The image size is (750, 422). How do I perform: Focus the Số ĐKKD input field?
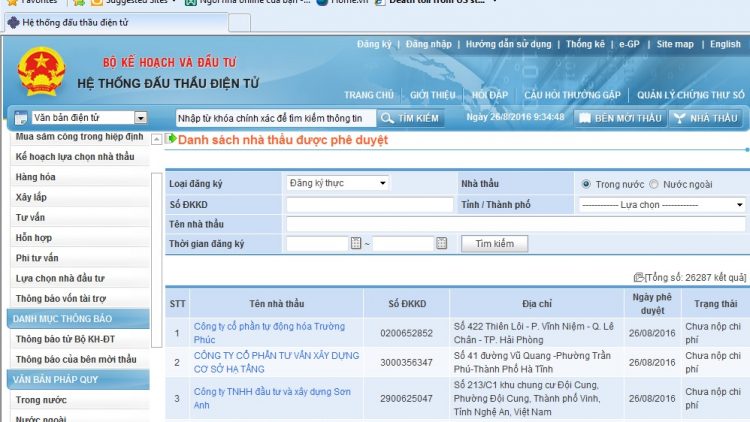coord(370,205)
